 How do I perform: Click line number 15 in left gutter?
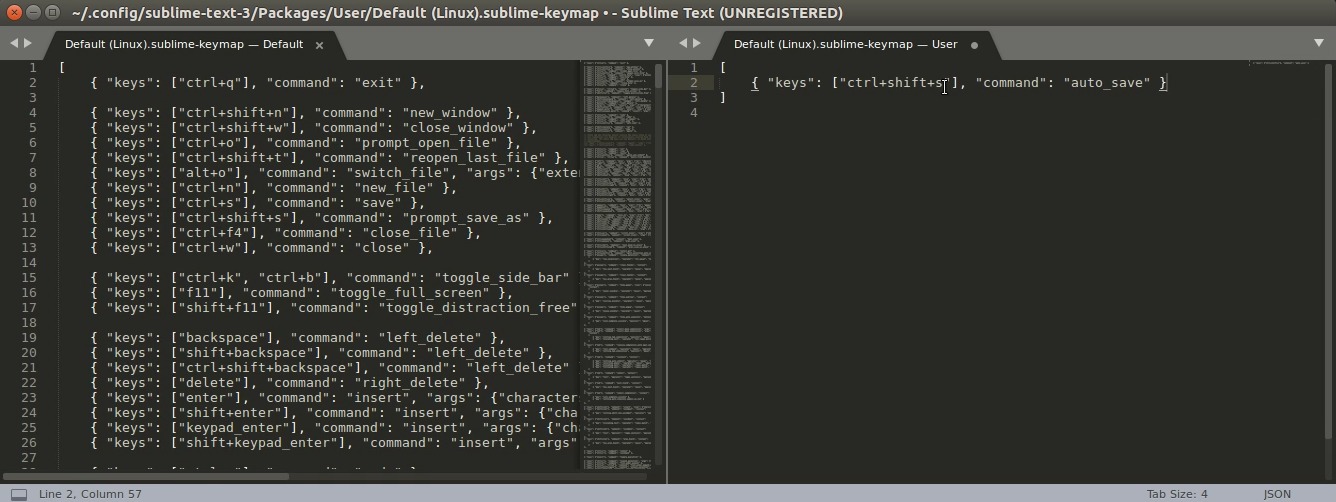[29, 278]
